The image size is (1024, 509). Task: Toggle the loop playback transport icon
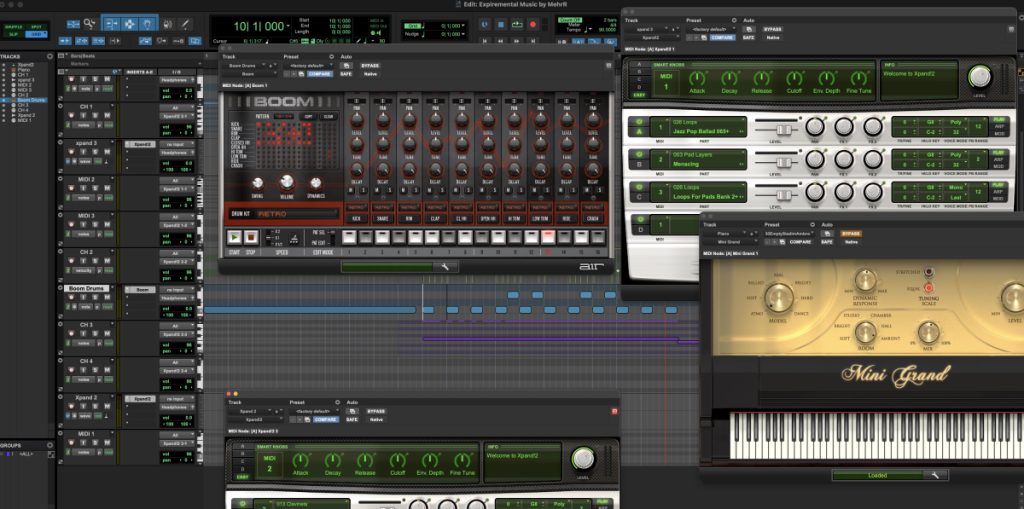pyautogui.click(x=517, y=24)
